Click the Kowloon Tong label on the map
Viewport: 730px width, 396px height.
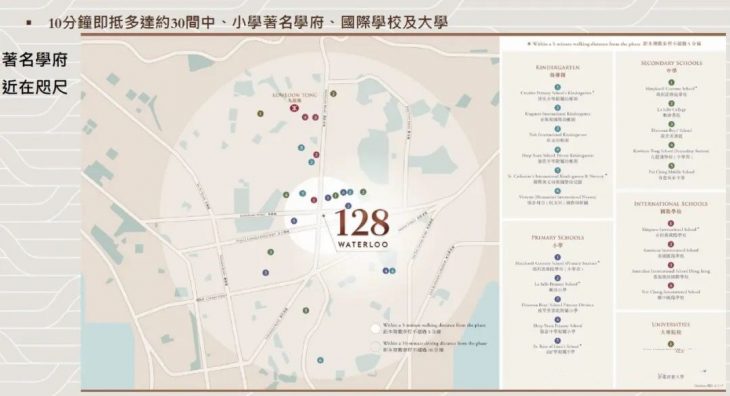(294, 95)
